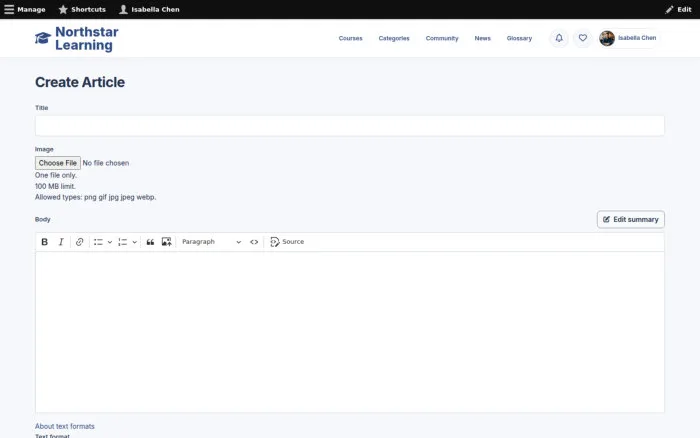Open the Glossary nav link
Screen dimensions: 700x438
tap(519, 38)
